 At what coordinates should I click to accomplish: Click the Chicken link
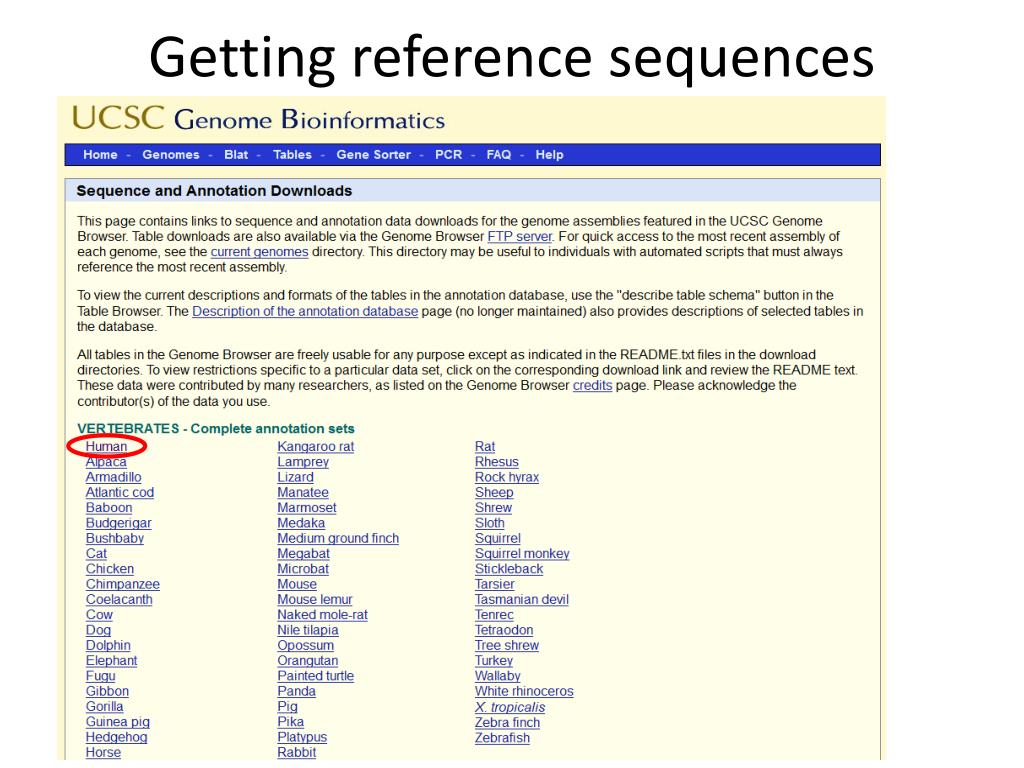(x=110, y=569)
